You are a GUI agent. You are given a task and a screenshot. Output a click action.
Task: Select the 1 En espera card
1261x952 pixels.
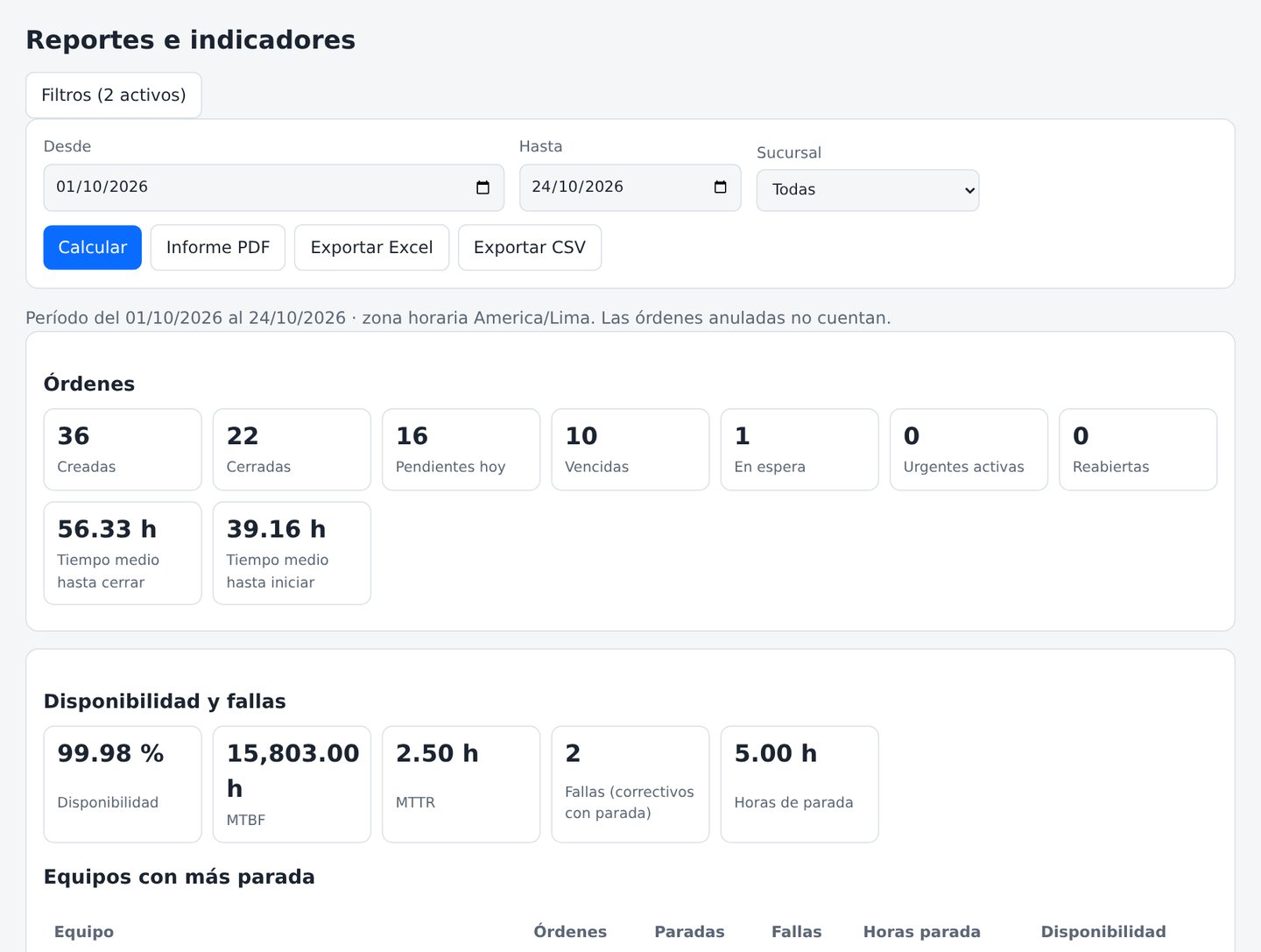click(800, 449)
